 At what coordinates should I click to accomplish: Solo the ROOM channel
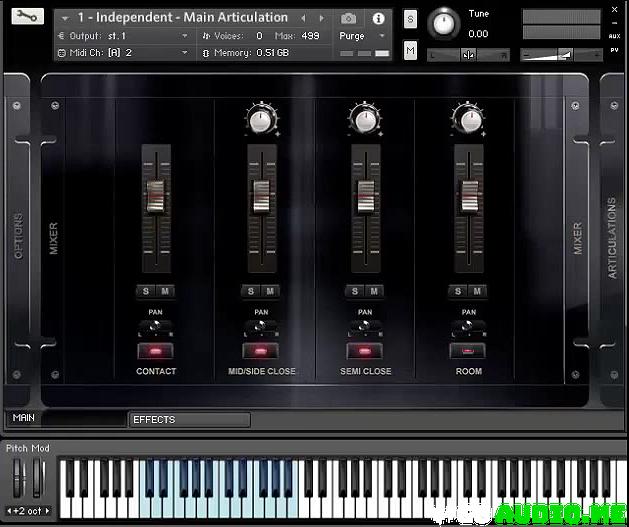coord(458,291)
